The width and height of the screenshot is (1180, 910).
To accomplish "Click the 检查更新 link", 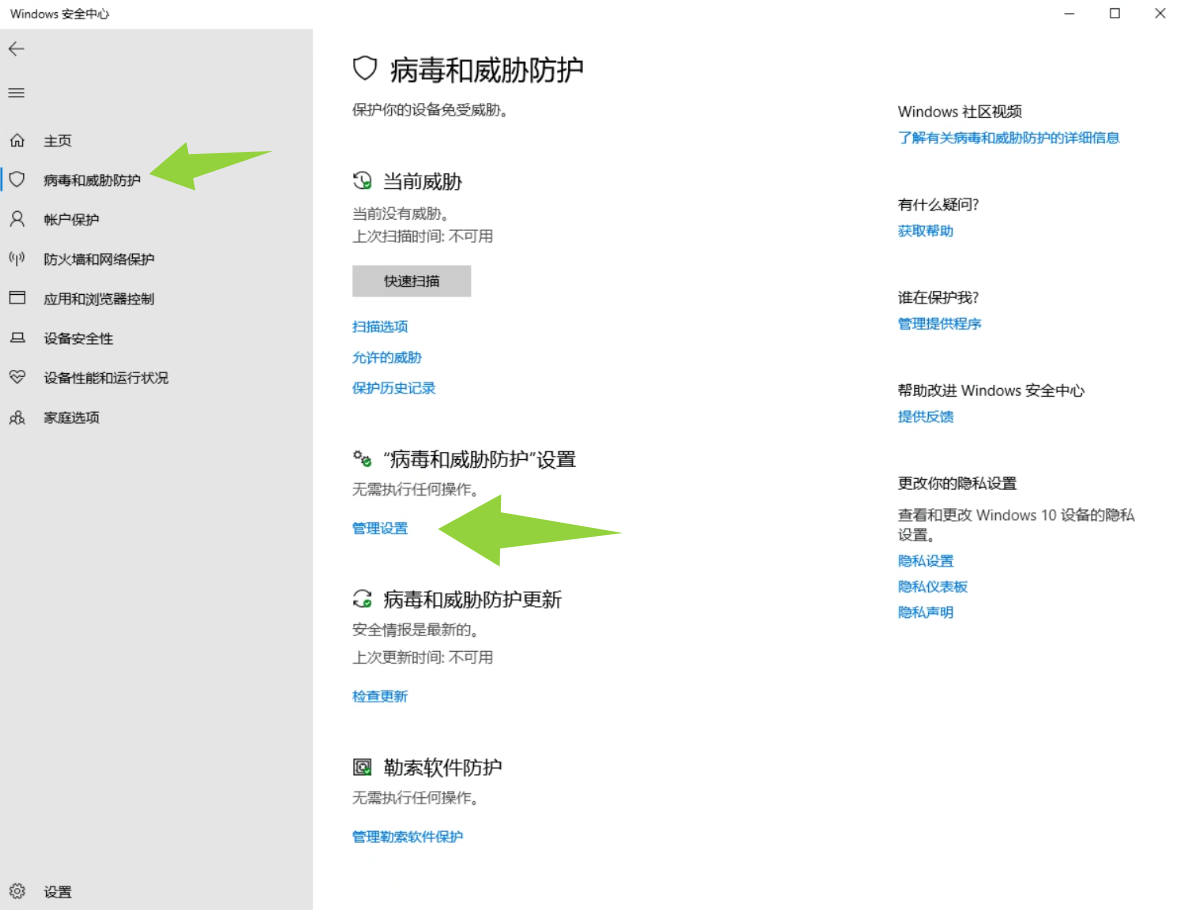I will coord(380,696).
